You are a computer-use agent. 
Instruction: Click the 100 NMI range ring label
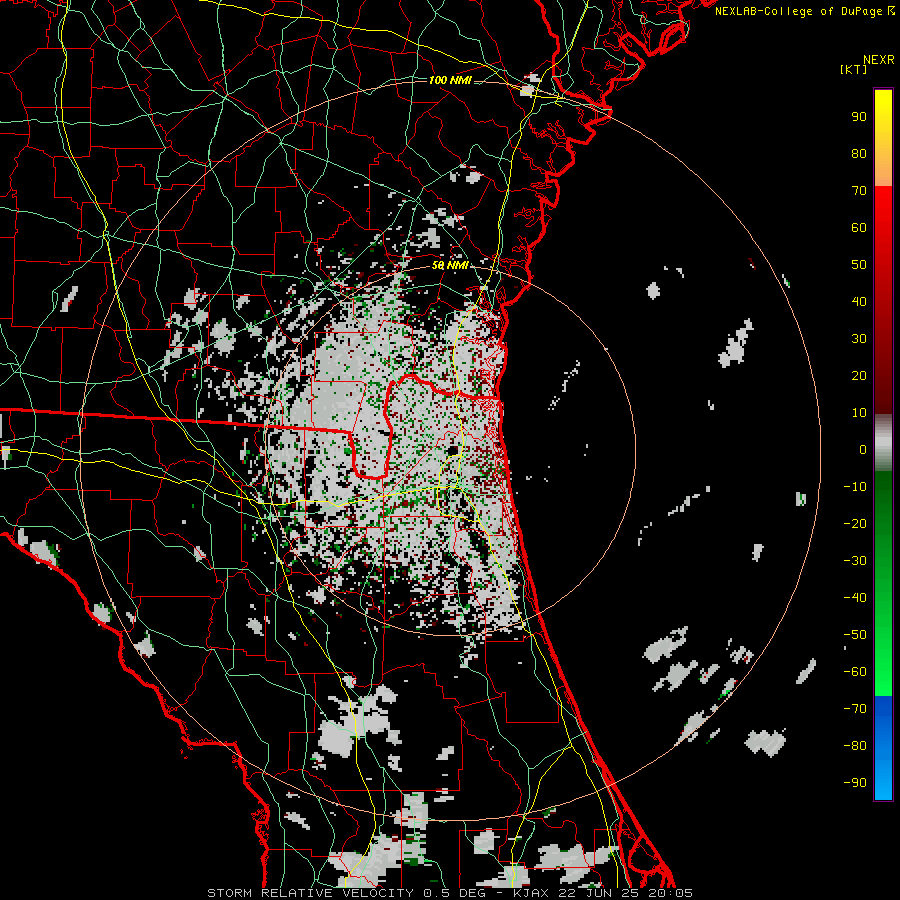tap(450, 80)
